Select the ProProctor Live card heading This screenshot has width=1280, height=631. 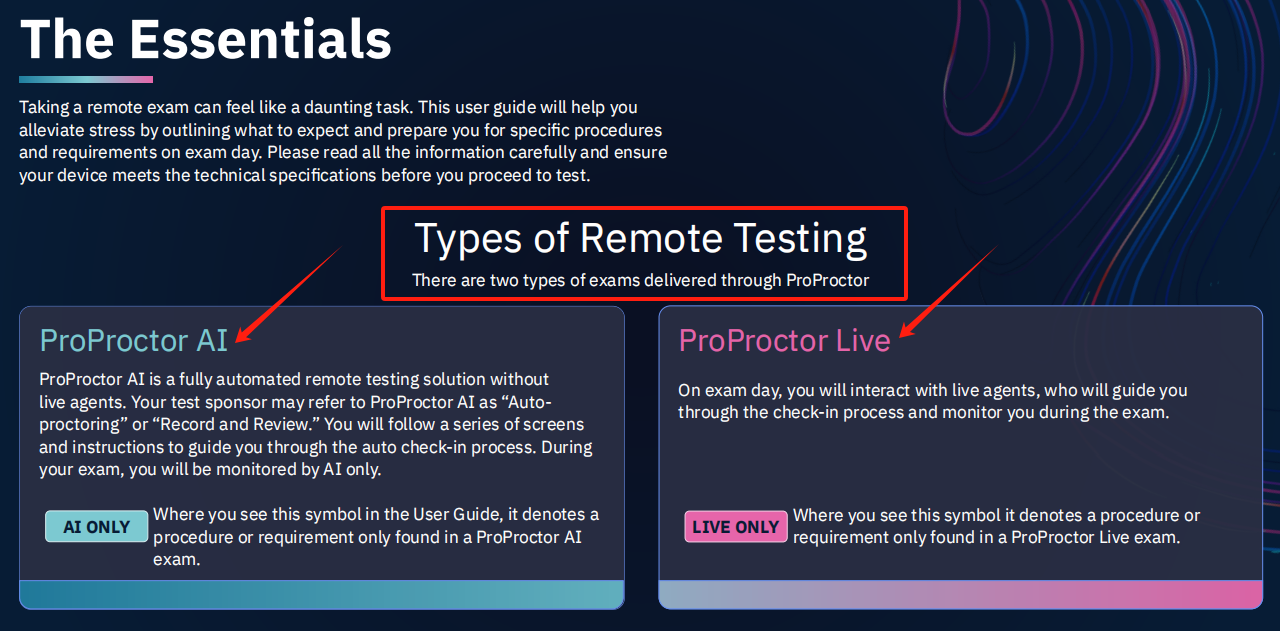tap(784, 341)
